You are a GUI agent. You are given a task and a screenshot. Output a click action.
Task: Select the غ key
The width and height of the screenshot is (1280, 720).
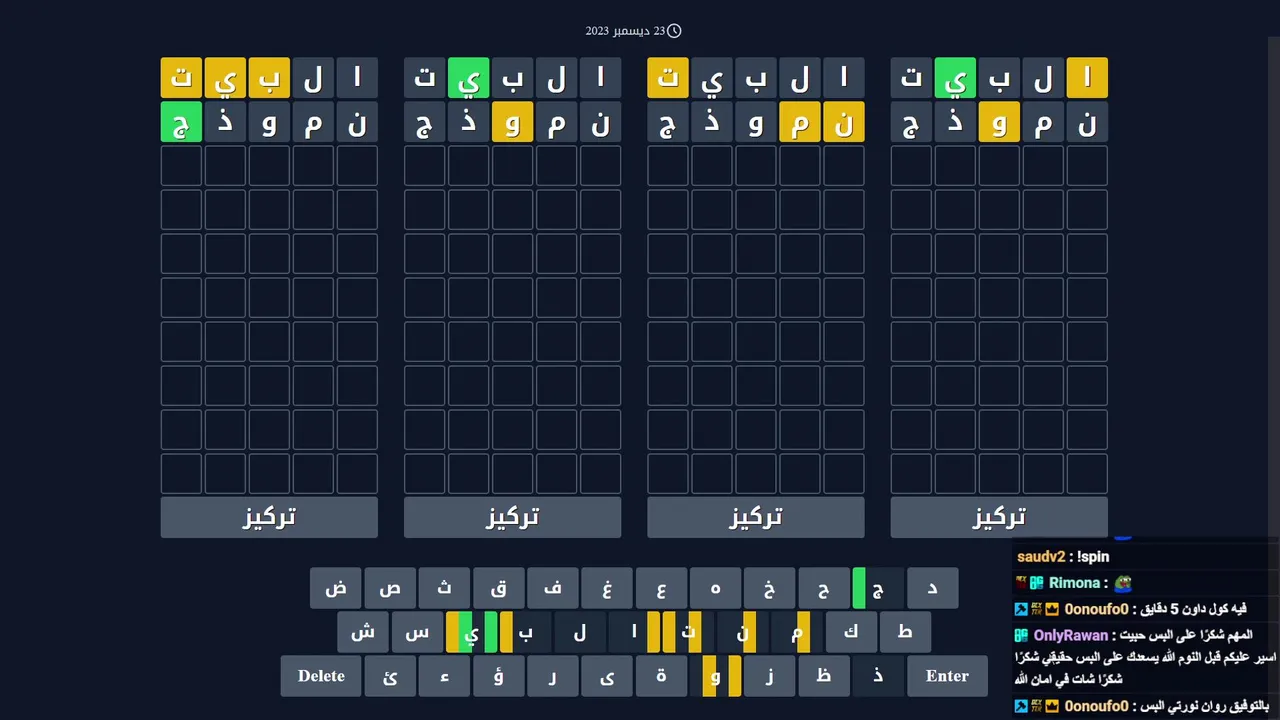click(607, 588)
